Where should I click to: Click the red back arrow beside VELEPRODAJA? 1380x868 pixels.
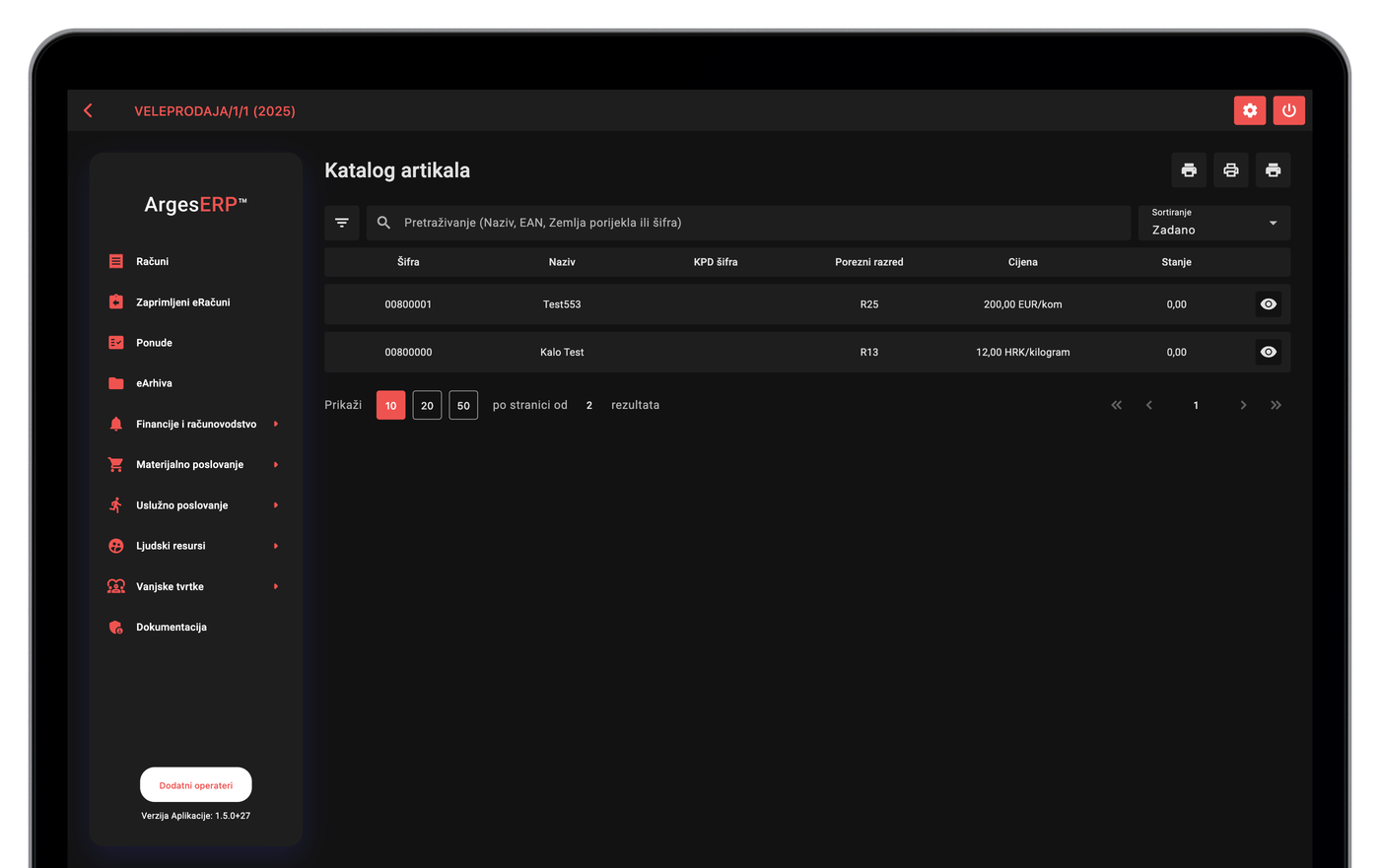coord(89,110)
